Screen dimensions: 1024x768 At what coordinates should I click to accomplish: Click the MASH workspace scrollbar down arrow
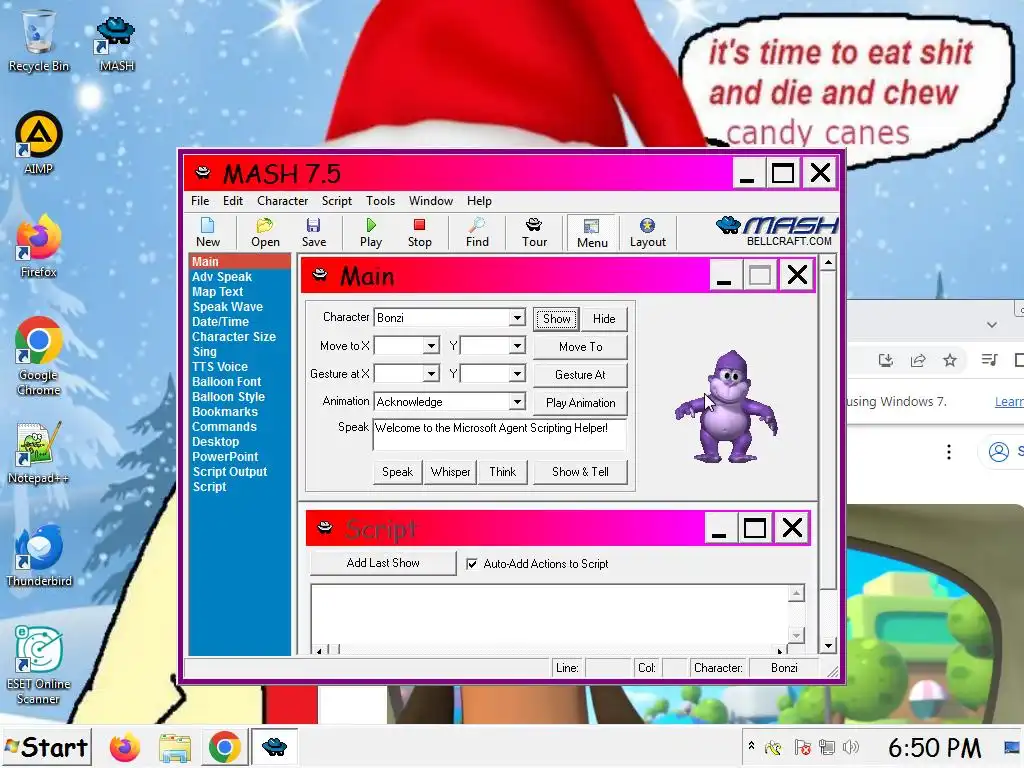tap(828, 647)
